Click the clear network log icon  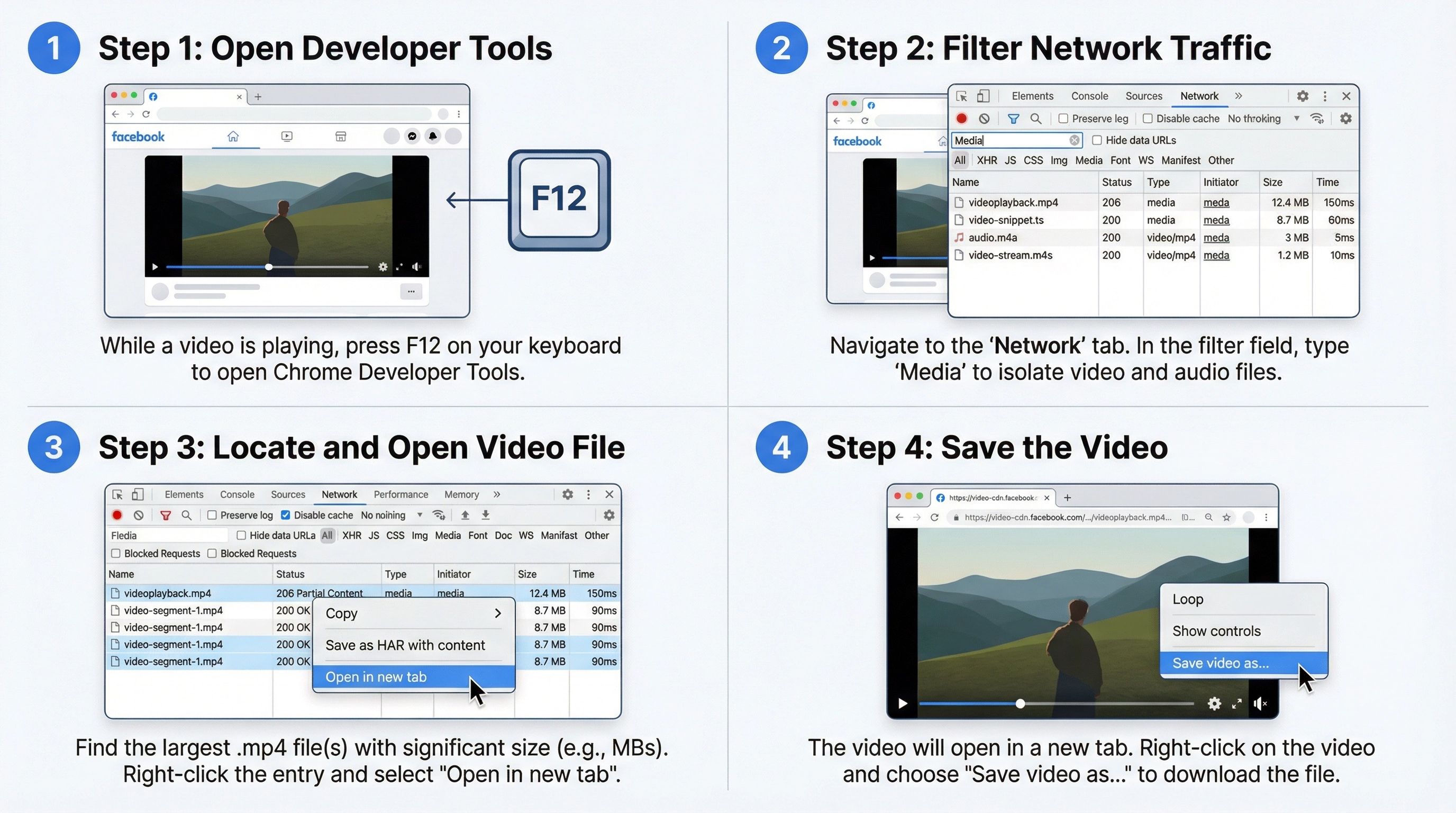point(985,118)
